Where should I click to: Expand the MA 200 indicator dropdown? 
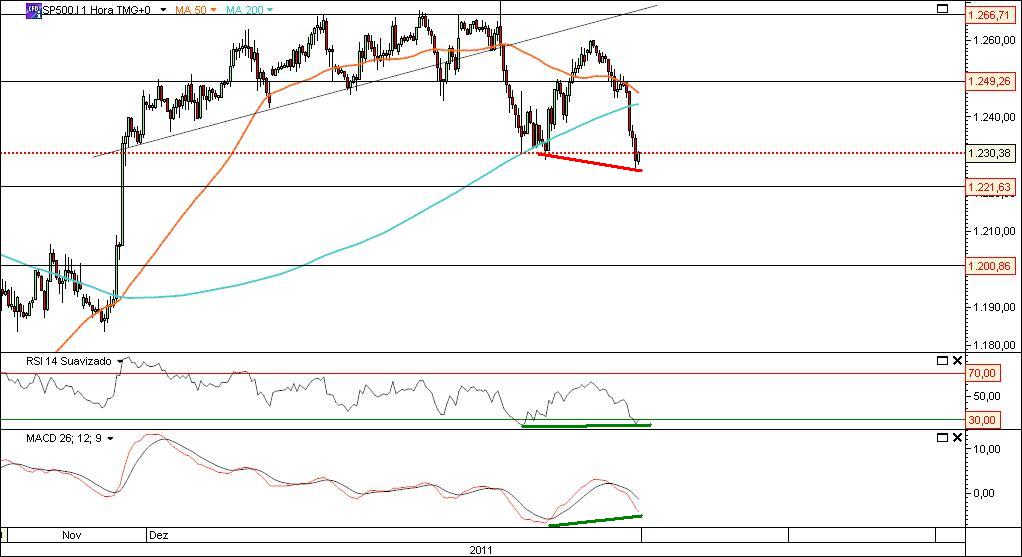tap(270, 10)
